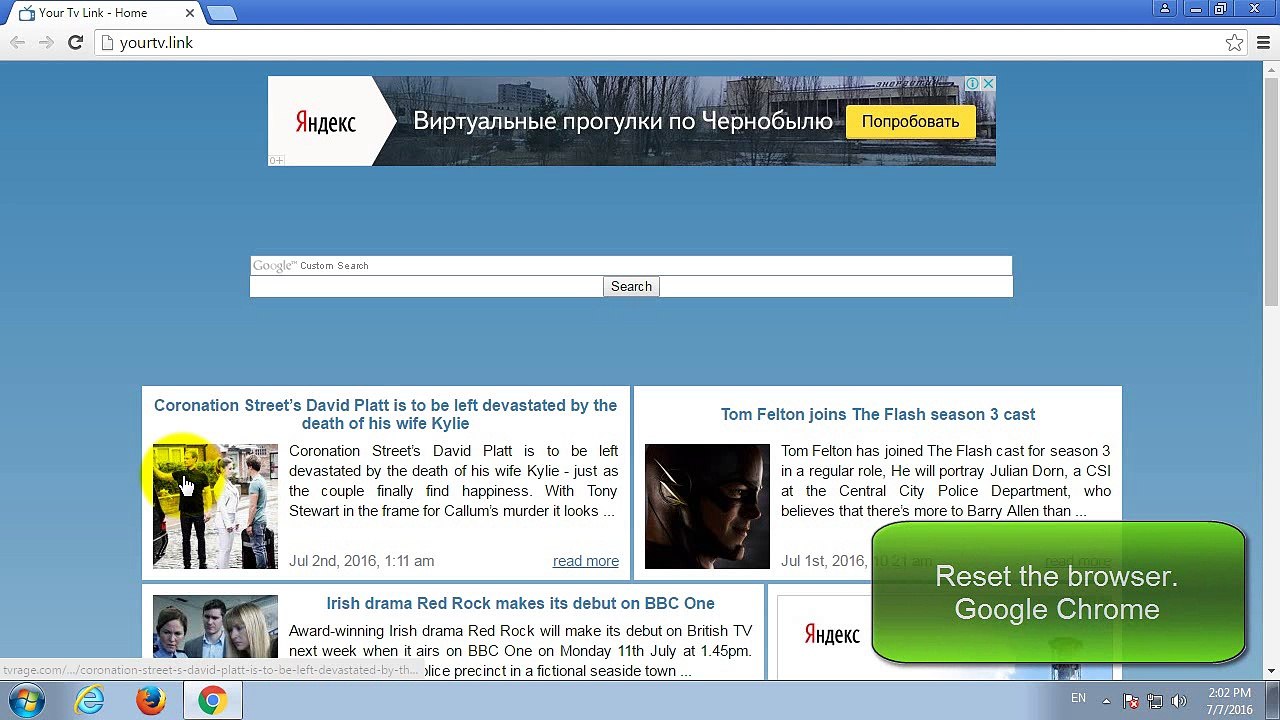Viewport: 1280px width, 720px height.
Task: Click the Show desktop button
Action: point(1273,701)
